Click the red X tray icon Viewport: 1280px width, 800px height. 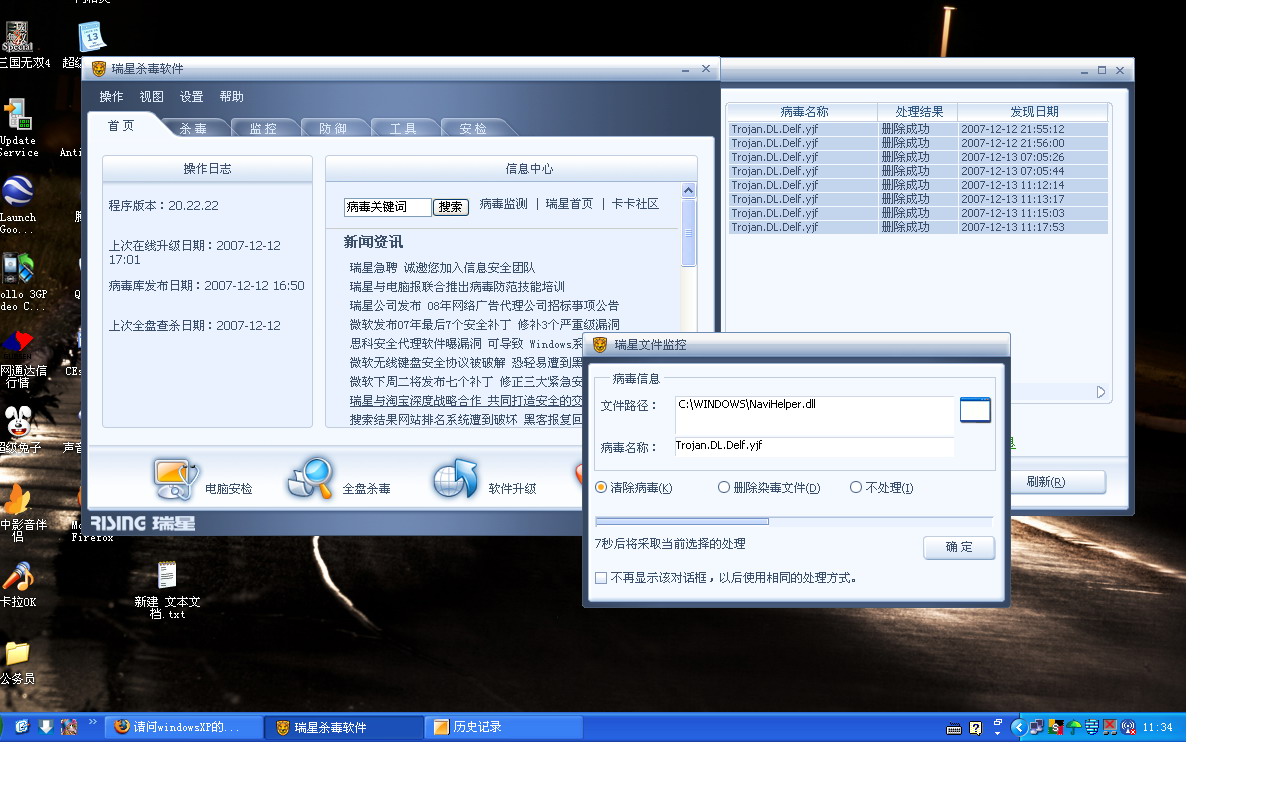1110,728
